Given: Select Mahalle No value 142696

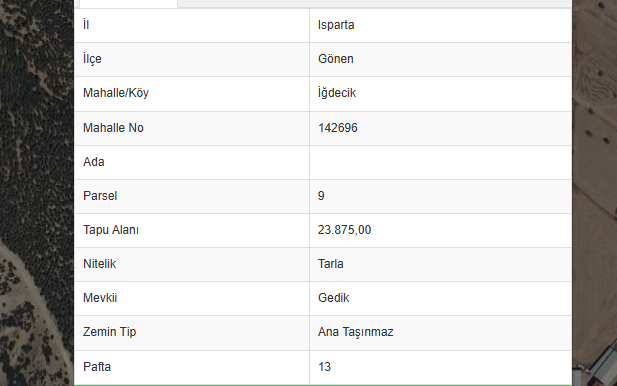Looking at the screenshot, I should point(338,128).
